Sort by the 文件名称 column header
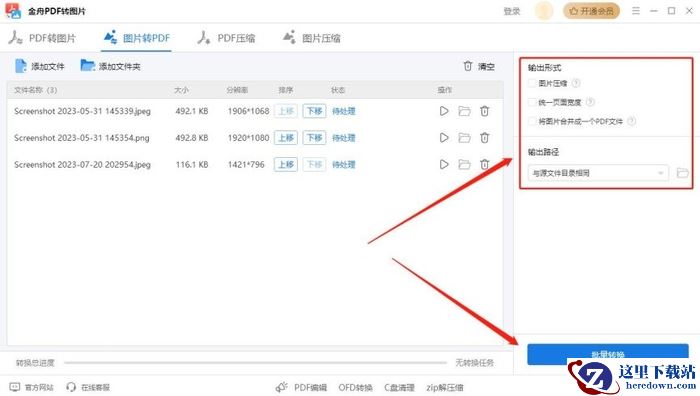Screen dimensions: 700x396 tap(35, 90)
